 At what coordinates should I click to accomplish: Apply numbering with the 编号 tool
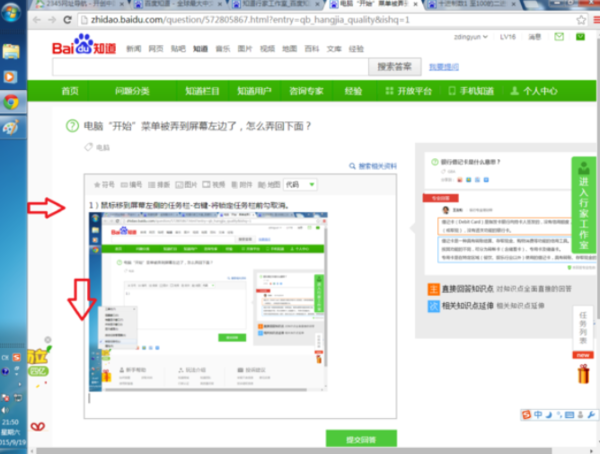131,185
